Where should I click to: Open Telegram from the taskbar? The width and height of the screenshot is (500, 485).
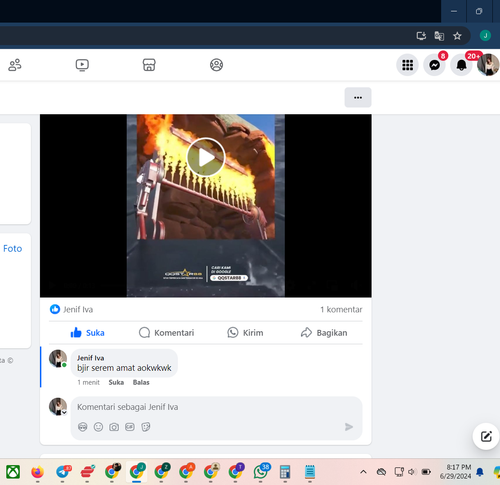(63, 472)
